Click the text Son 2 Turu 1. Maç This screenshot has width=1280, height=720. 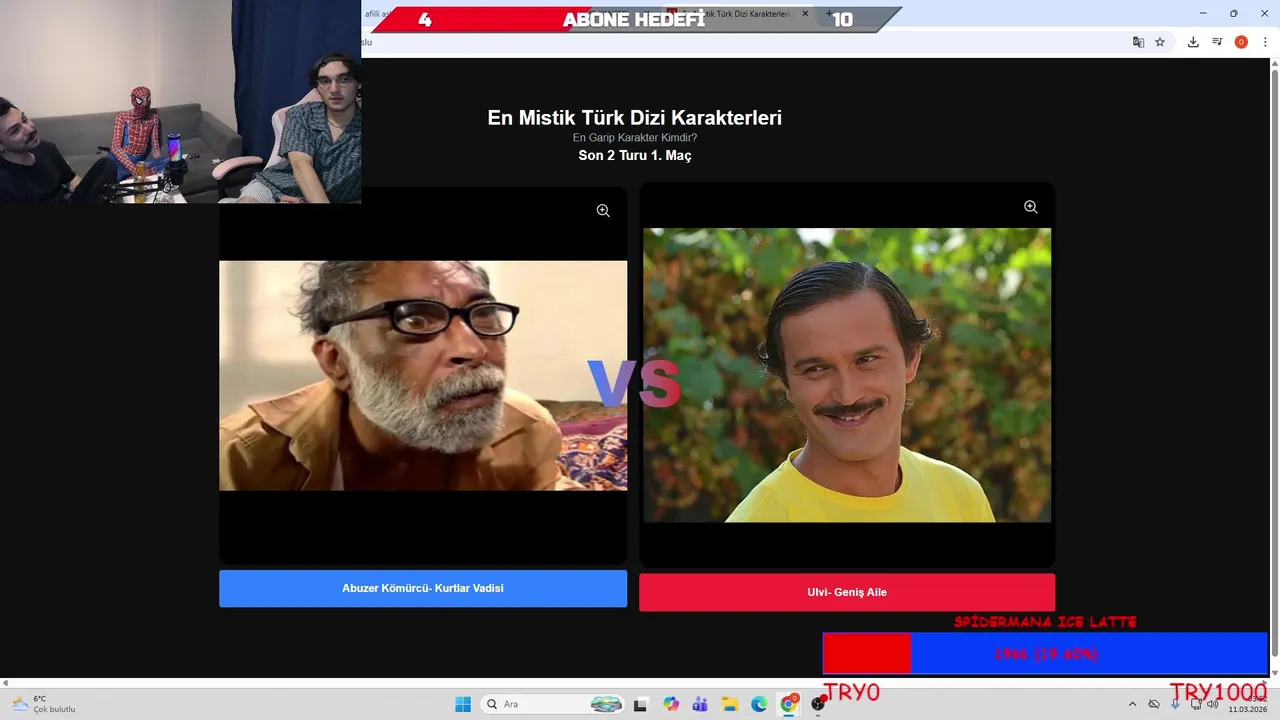[634, 155]
